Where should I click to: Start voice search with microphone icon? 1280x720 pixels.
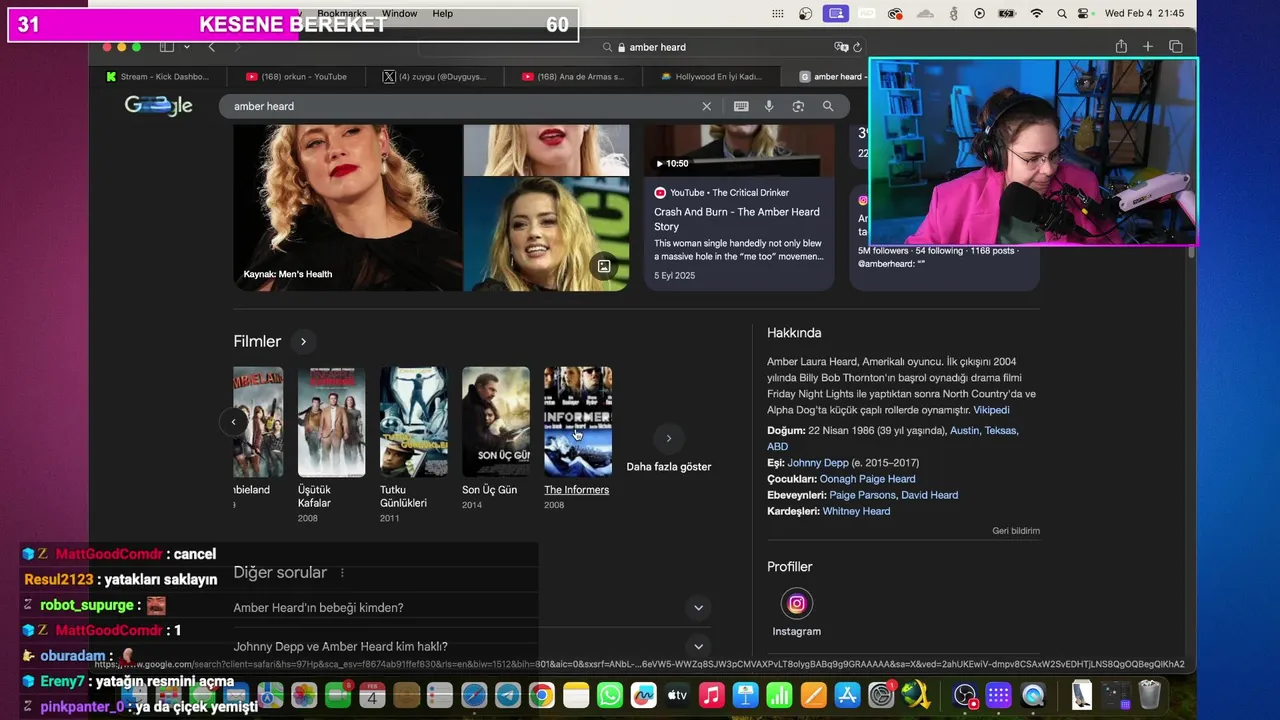click(x=769, y=106)
